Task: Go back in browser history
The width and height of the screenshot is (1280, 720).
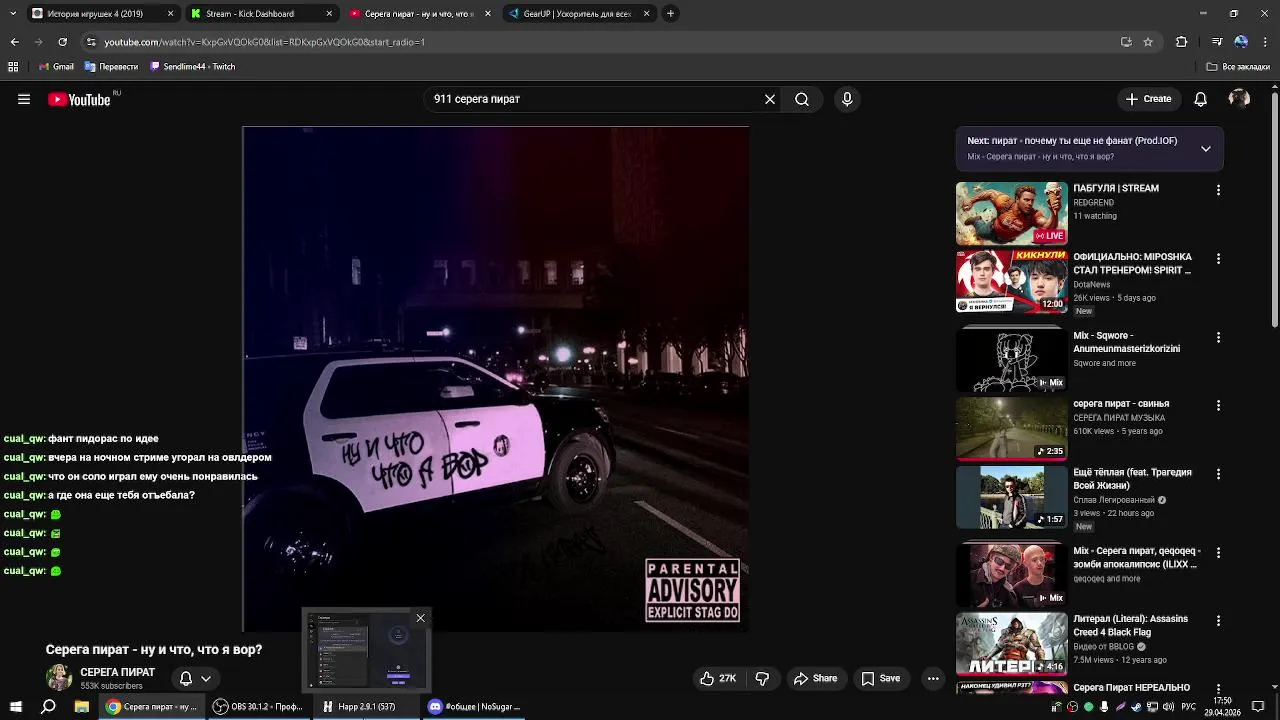Action: coord(14,42)
